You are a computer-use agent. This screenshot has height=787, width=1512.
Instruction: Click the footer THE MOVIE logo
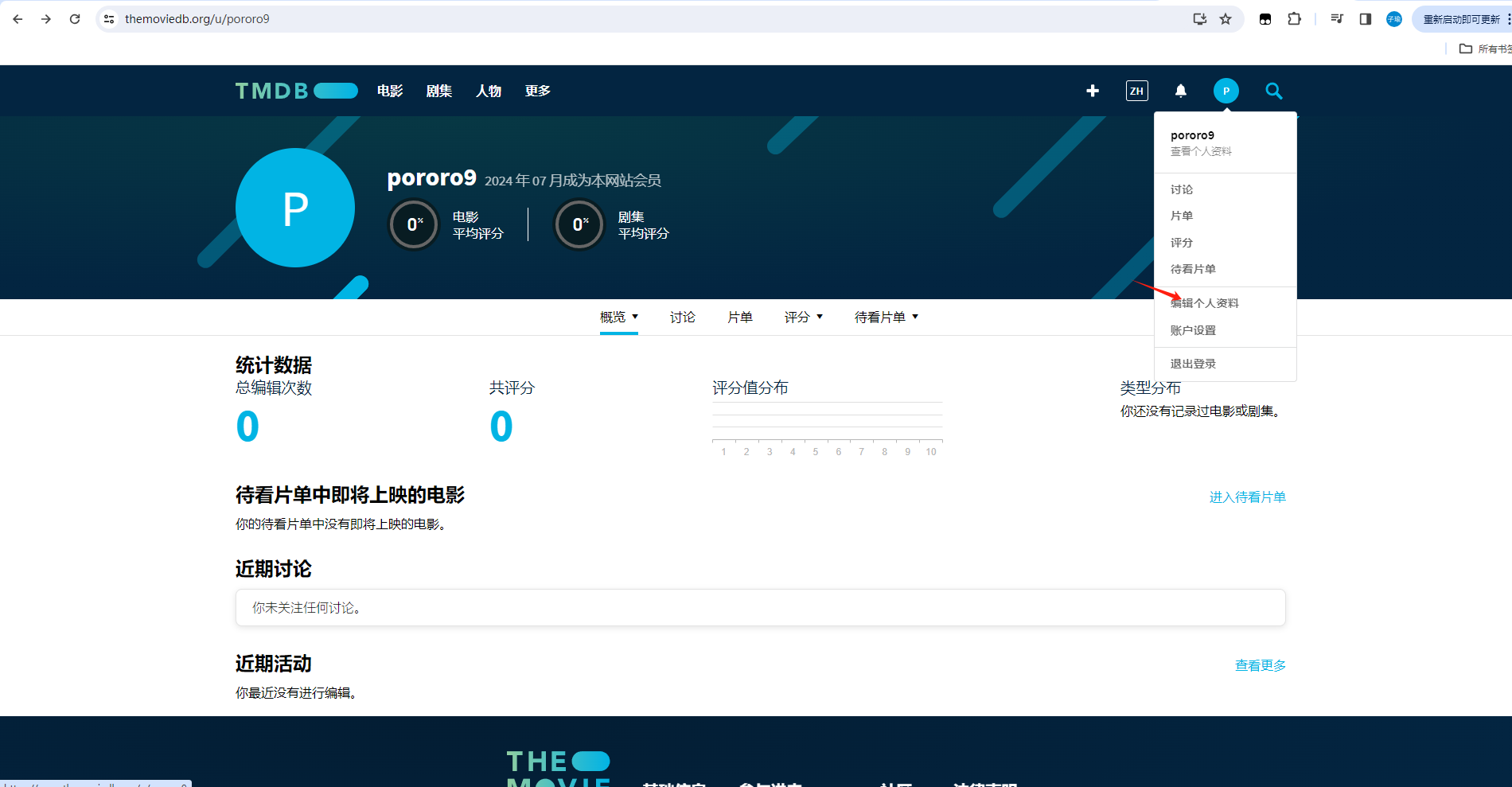click(x=559, y=769)
